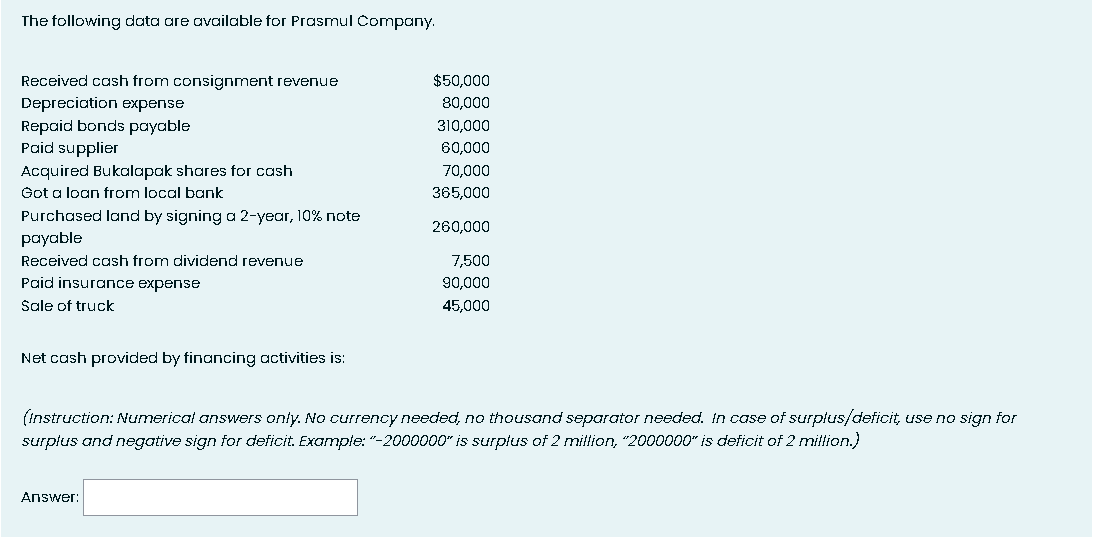Click the Received cash from dividend revenue label

click(162, 261)
